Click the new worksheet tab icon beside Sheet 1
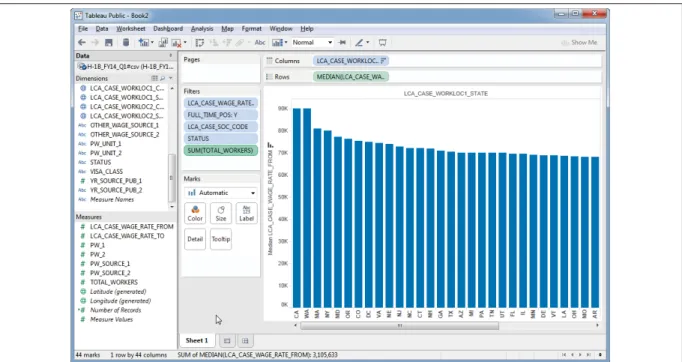This screenshot has width=682, height=362. pos(227,341)
